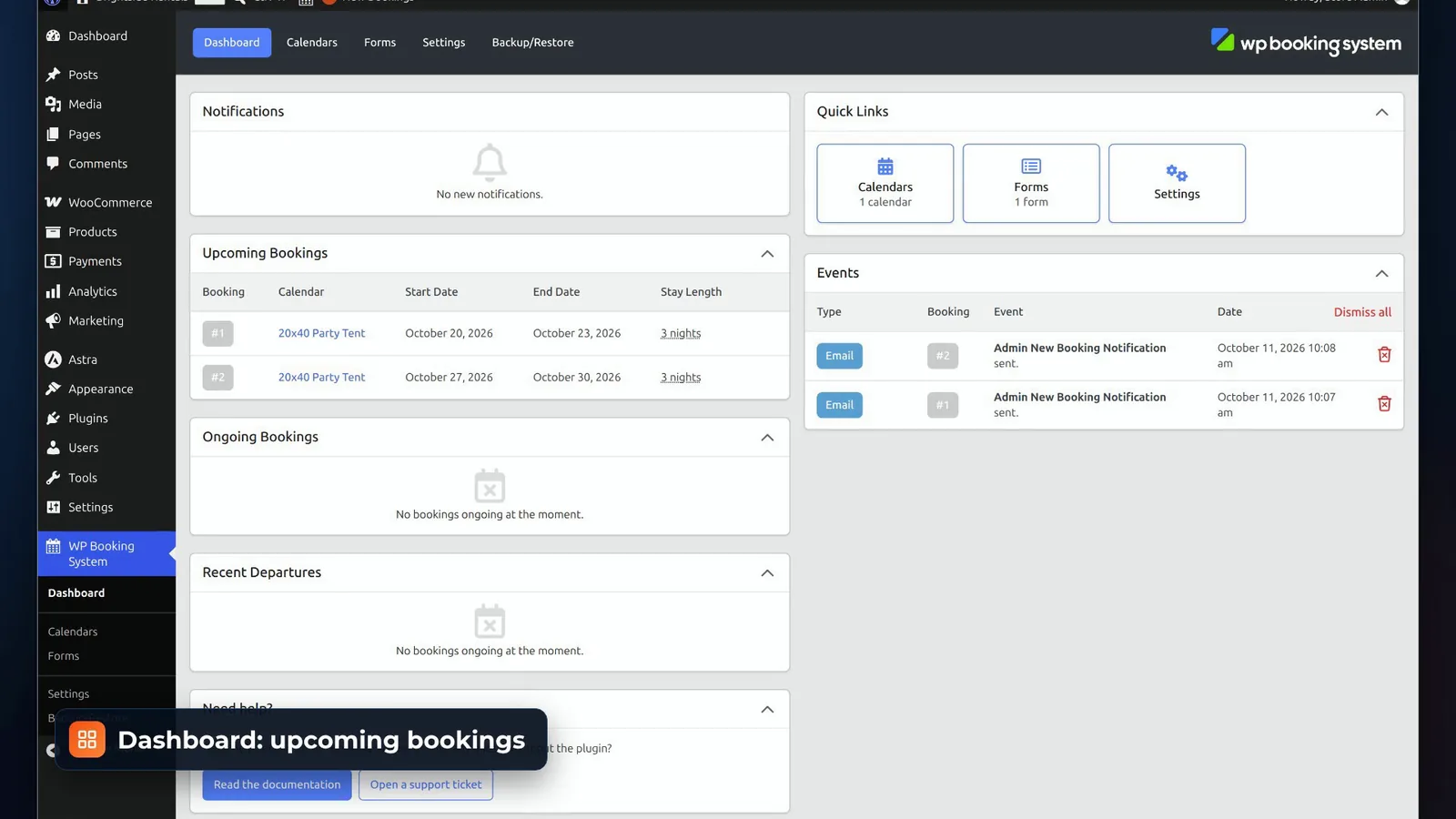Click Open a support ticket button
This screenshot has width=1456, height=819.
click(426, 784)
